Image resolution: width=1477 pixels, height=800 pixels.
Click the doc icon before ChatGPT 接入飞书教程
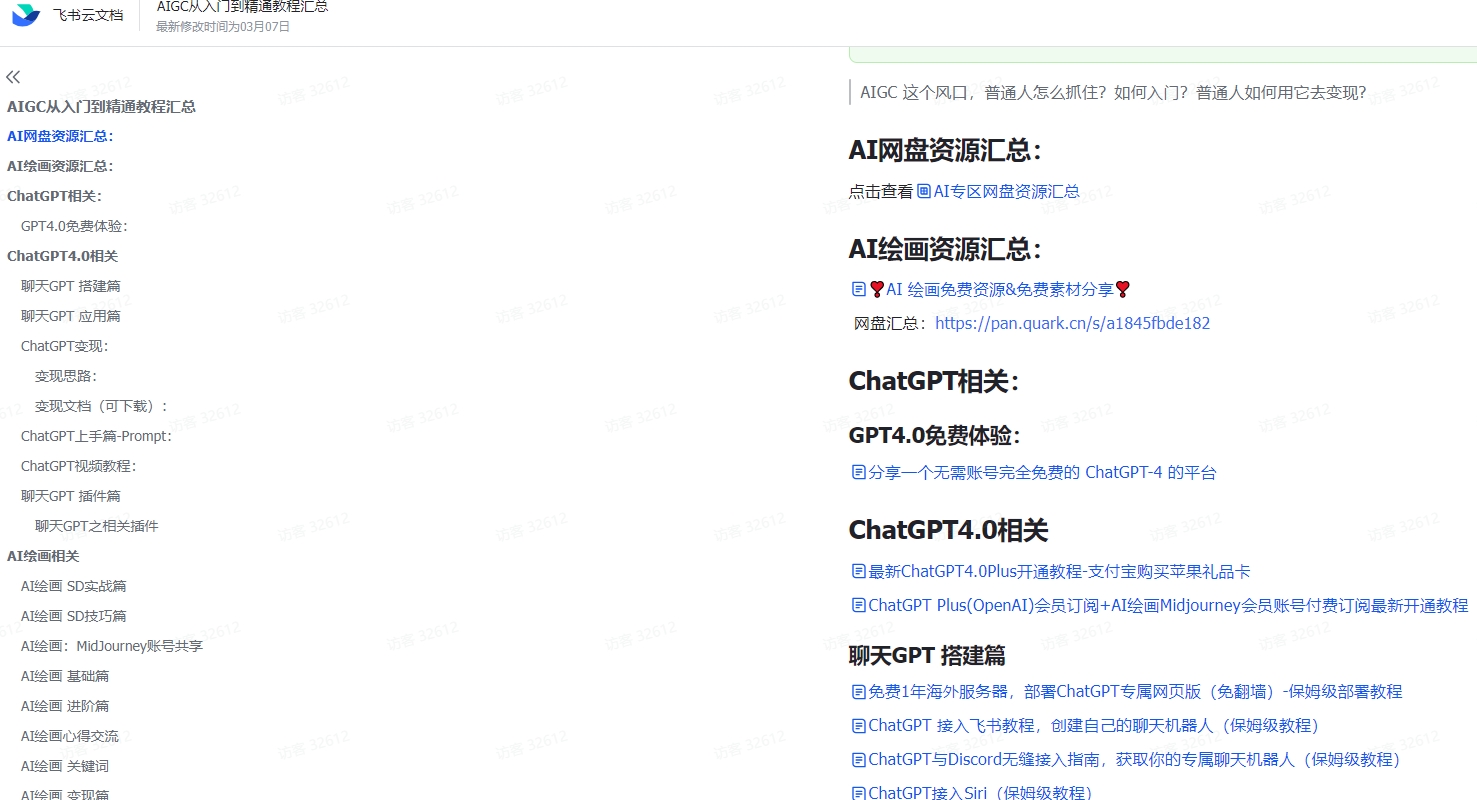(x=858, y=725)
